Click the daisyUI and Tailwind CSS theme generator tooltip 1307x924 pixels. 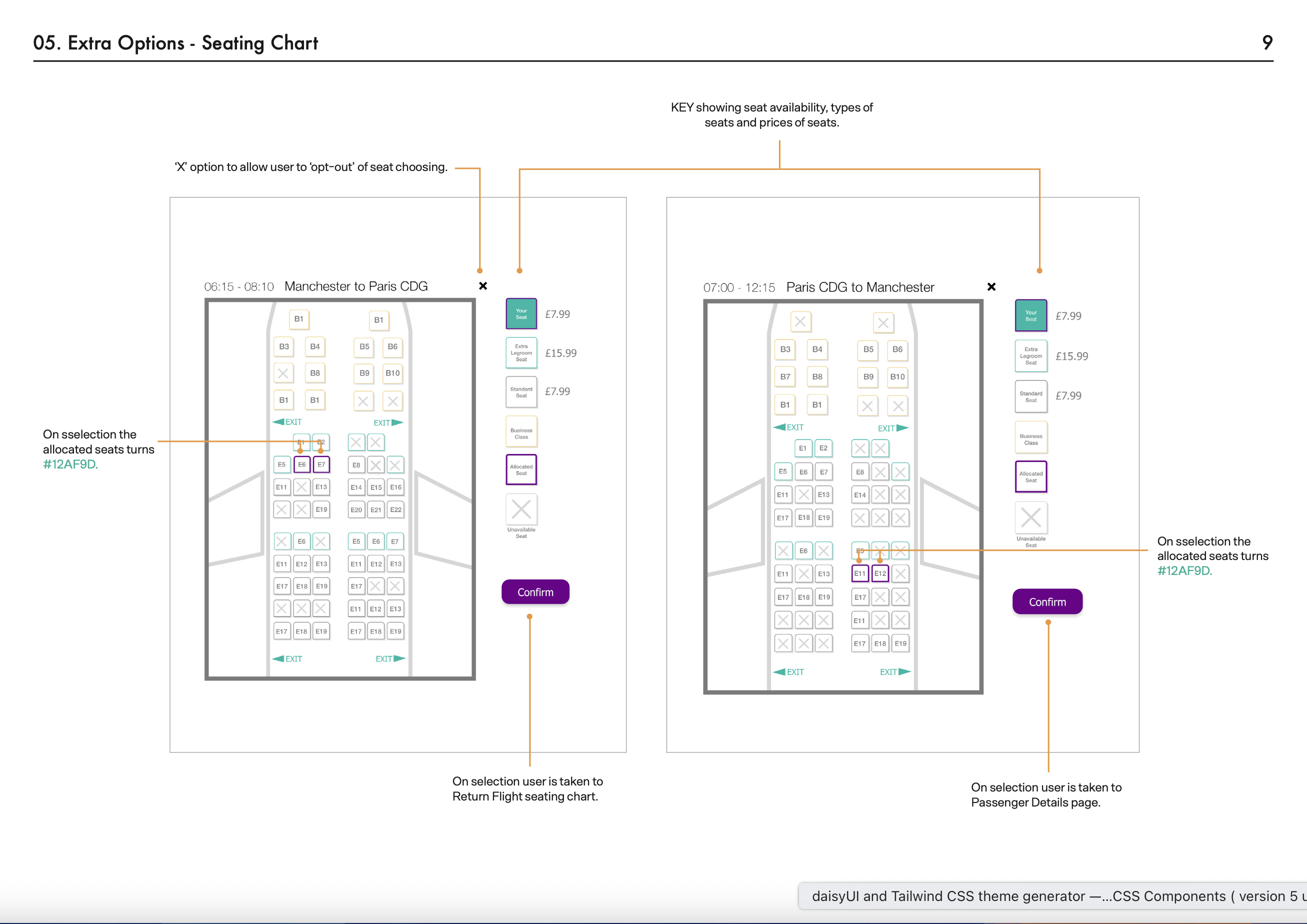coord(1052,896)
